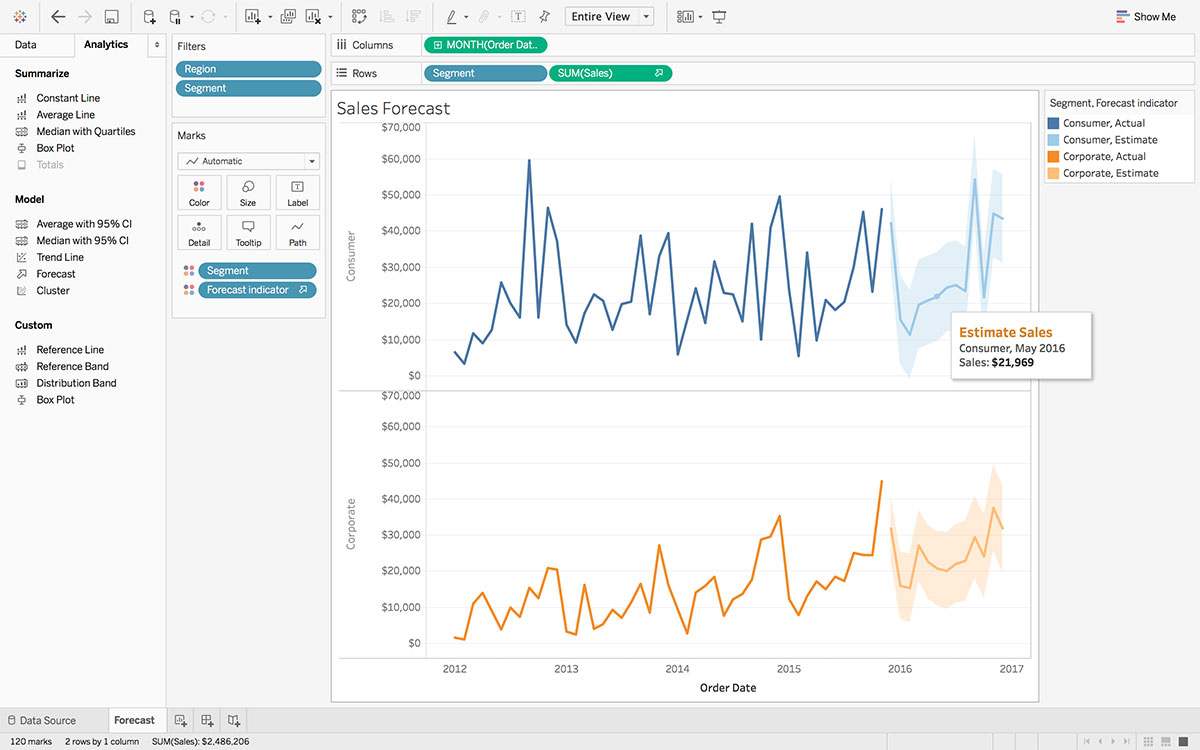
Task: Enter presentation mode from toolbar
Action: [x=719, y=17]
